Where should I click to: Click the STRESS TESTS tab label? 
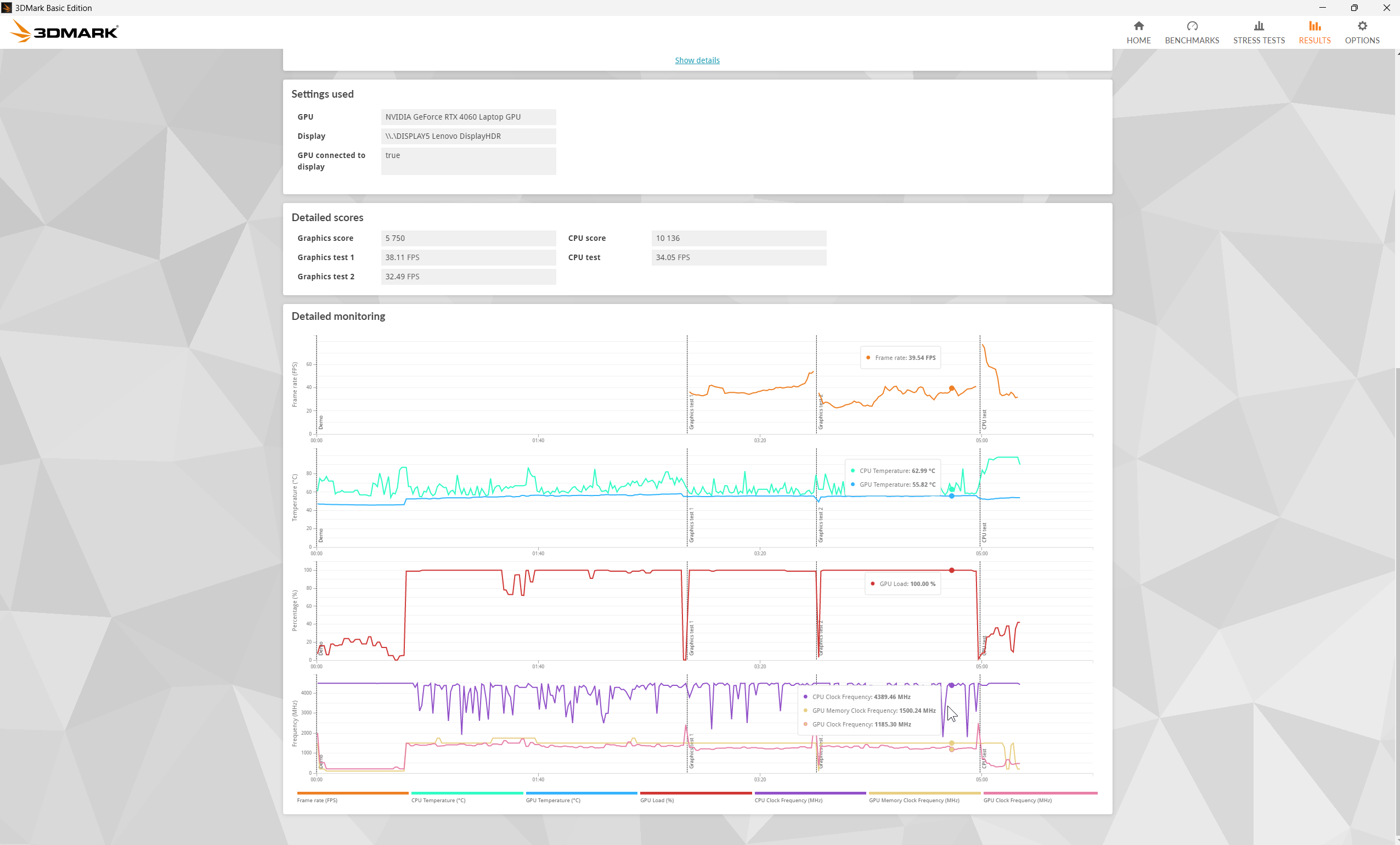[1258, 41]
